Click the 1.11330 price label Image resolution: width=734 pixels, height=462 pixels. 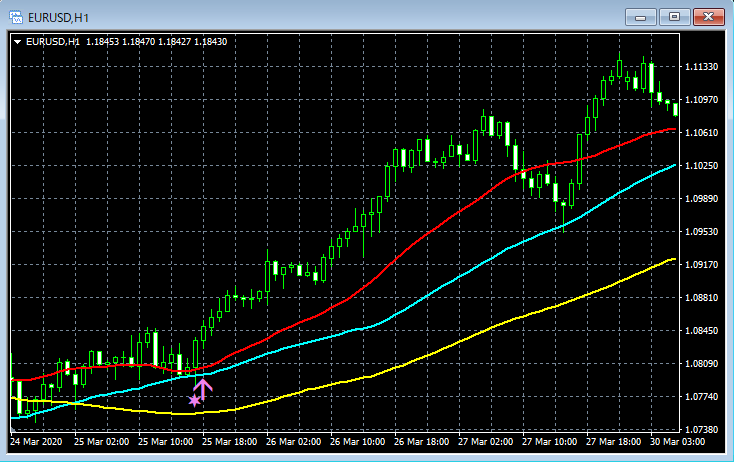tap(701, 67)
